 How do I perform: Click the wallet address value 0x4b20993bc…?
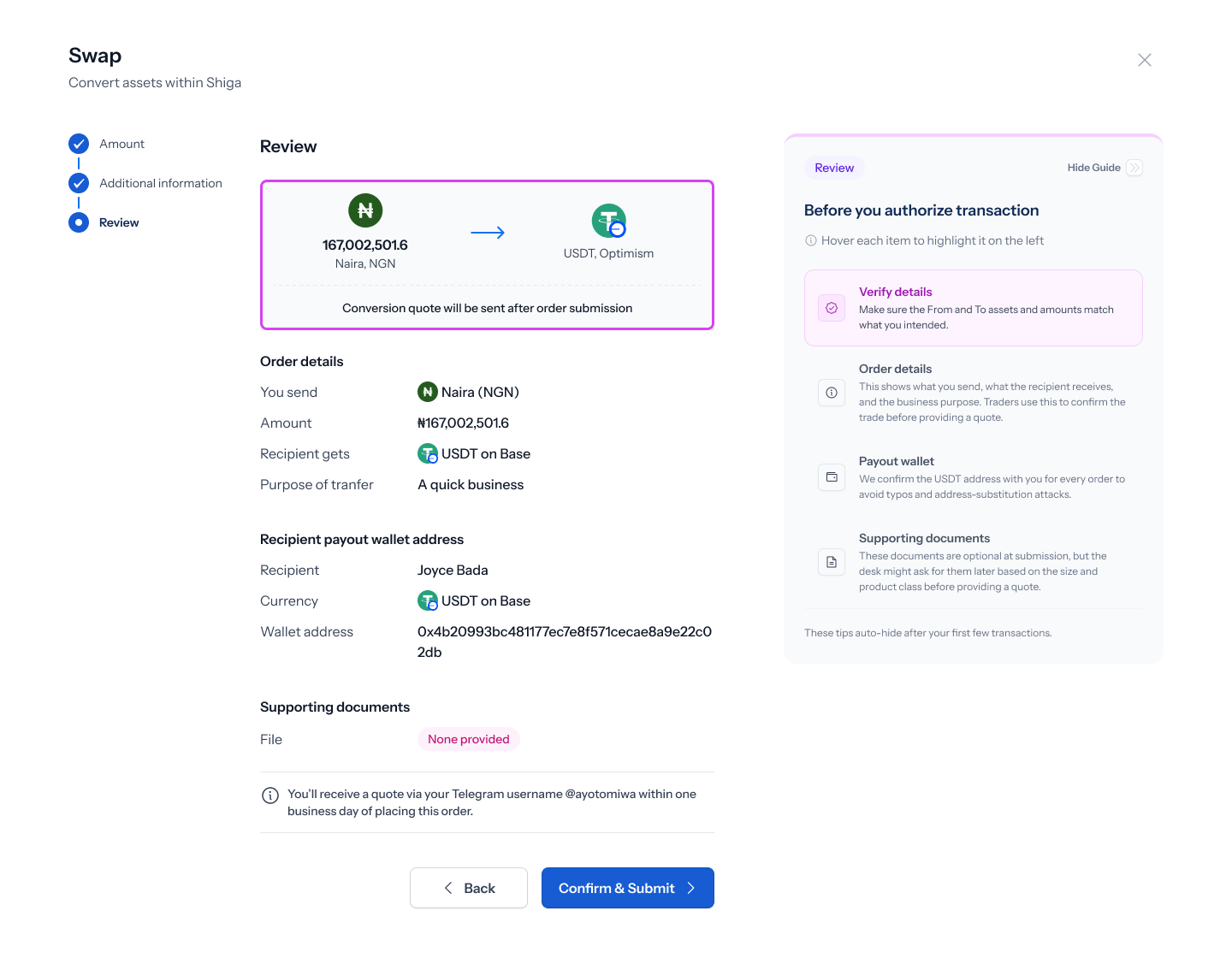click(565, 642)
